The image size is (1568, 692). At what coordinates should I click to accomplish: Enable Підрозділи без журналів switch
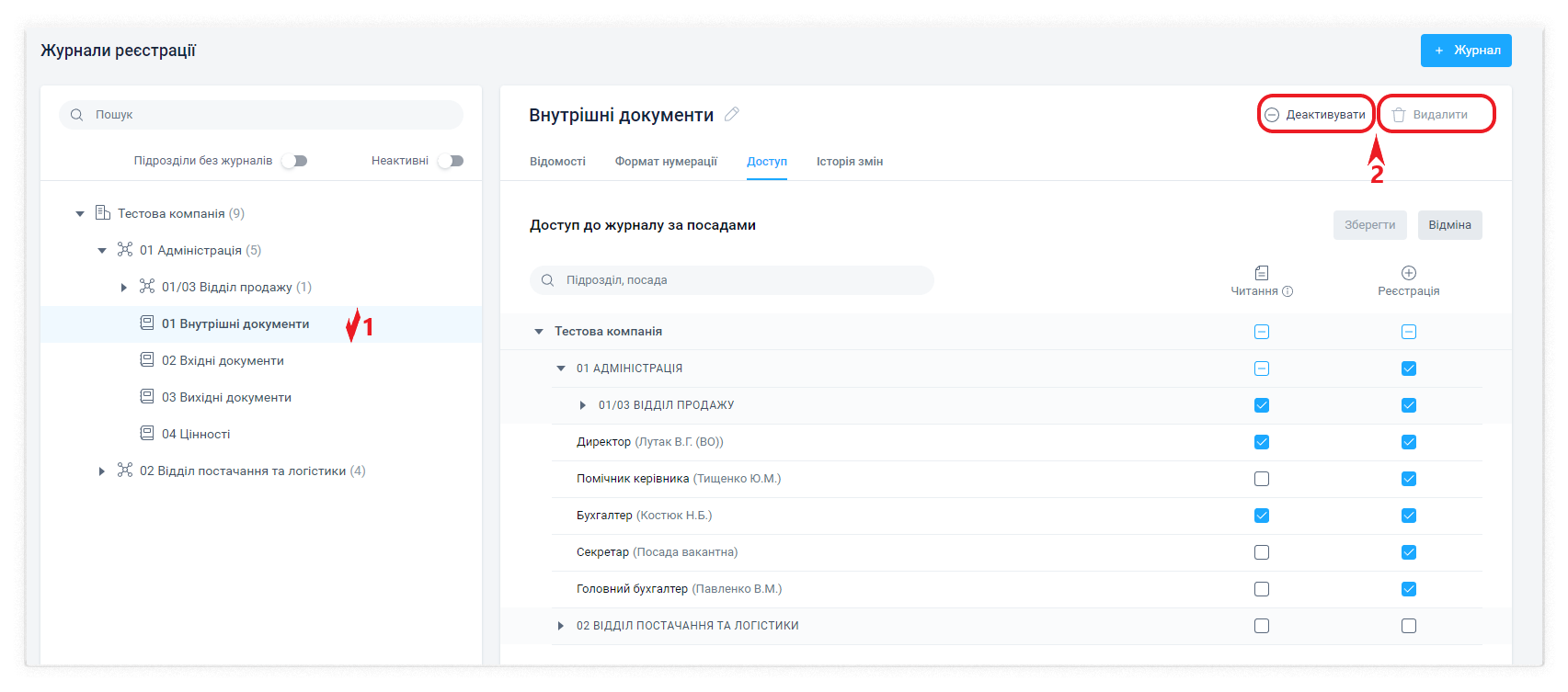(294, 161)
